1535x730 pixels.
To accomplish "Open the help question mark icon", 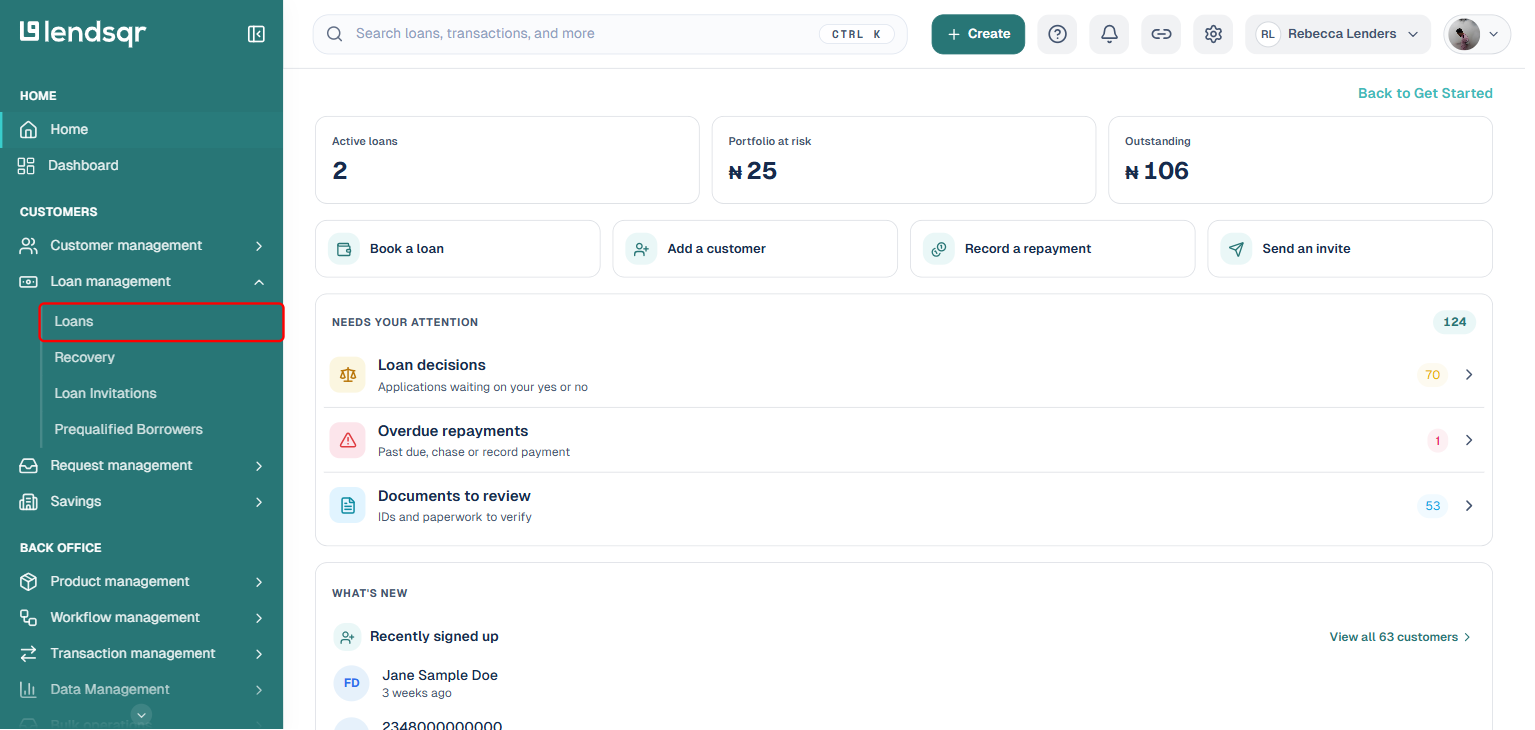I will tap(1057, 34).
